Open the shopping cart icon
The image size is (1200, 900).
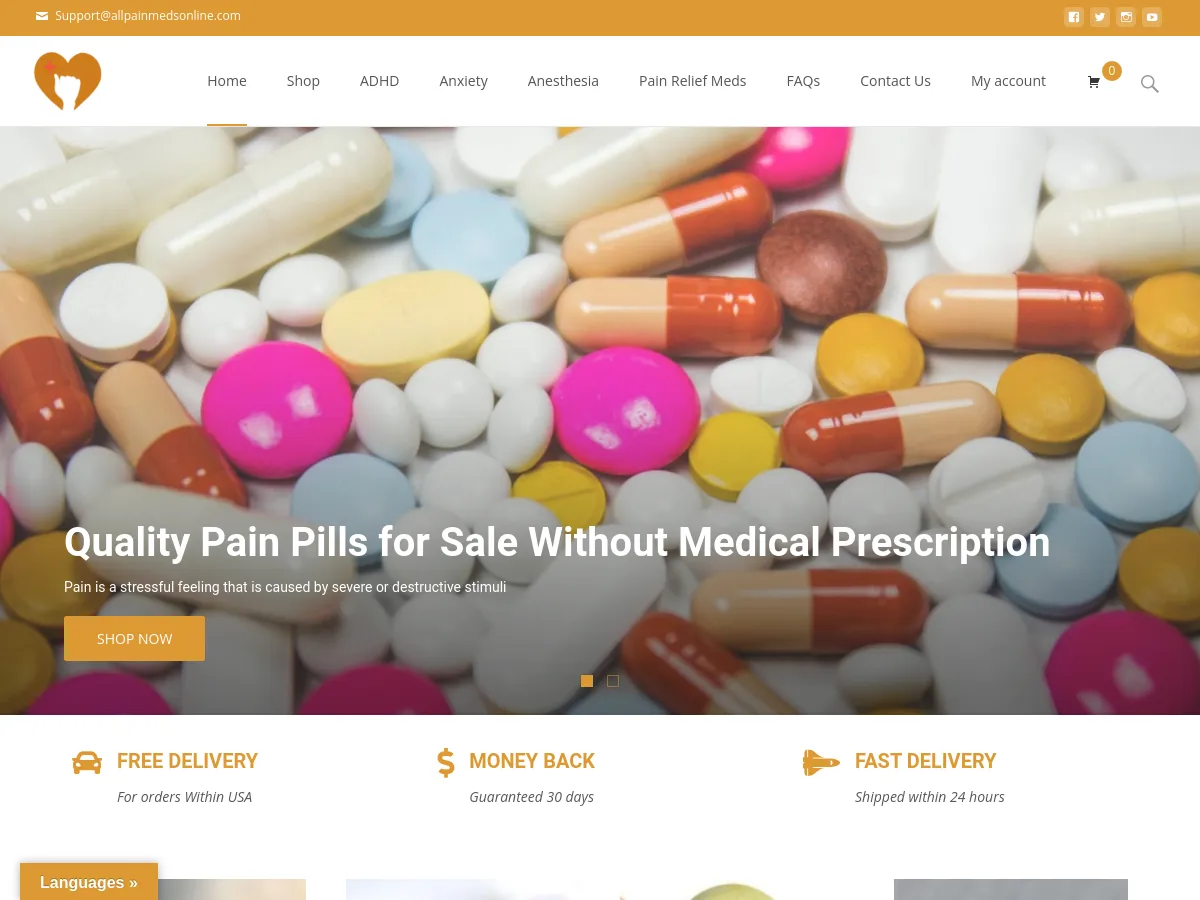point(1094,82)
